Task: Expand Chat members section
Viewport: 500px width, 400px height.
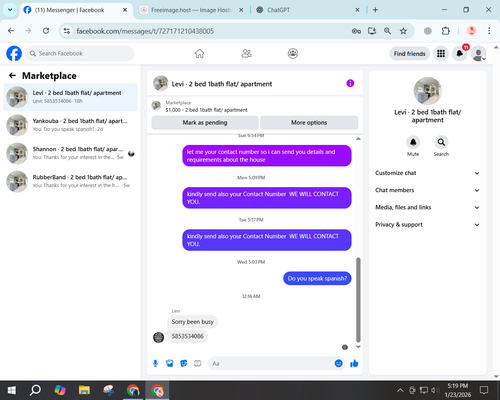Action: [428, 190]
